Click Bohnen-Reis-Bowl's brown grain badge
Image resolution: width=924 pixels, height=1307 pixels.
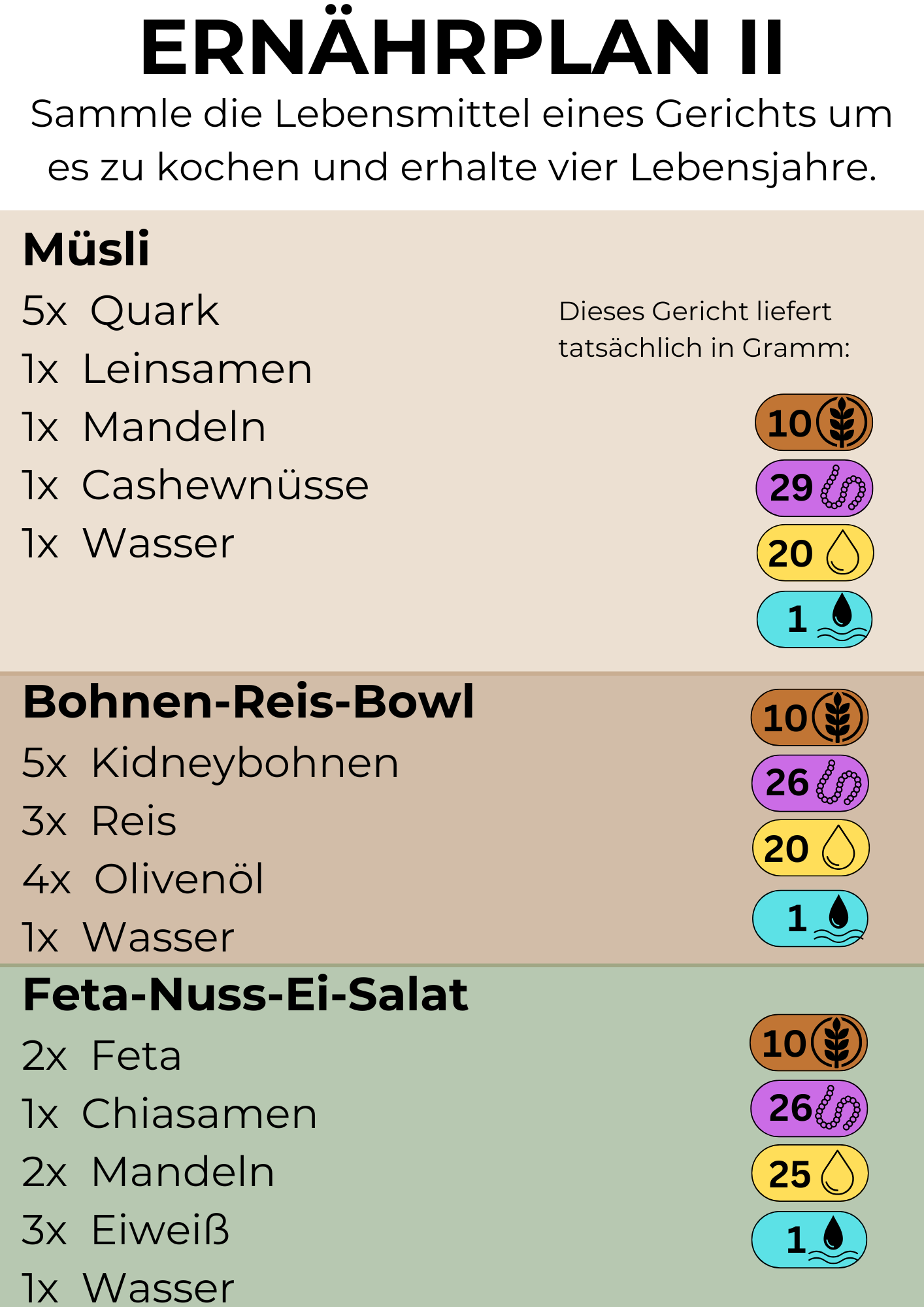(810, 718)
